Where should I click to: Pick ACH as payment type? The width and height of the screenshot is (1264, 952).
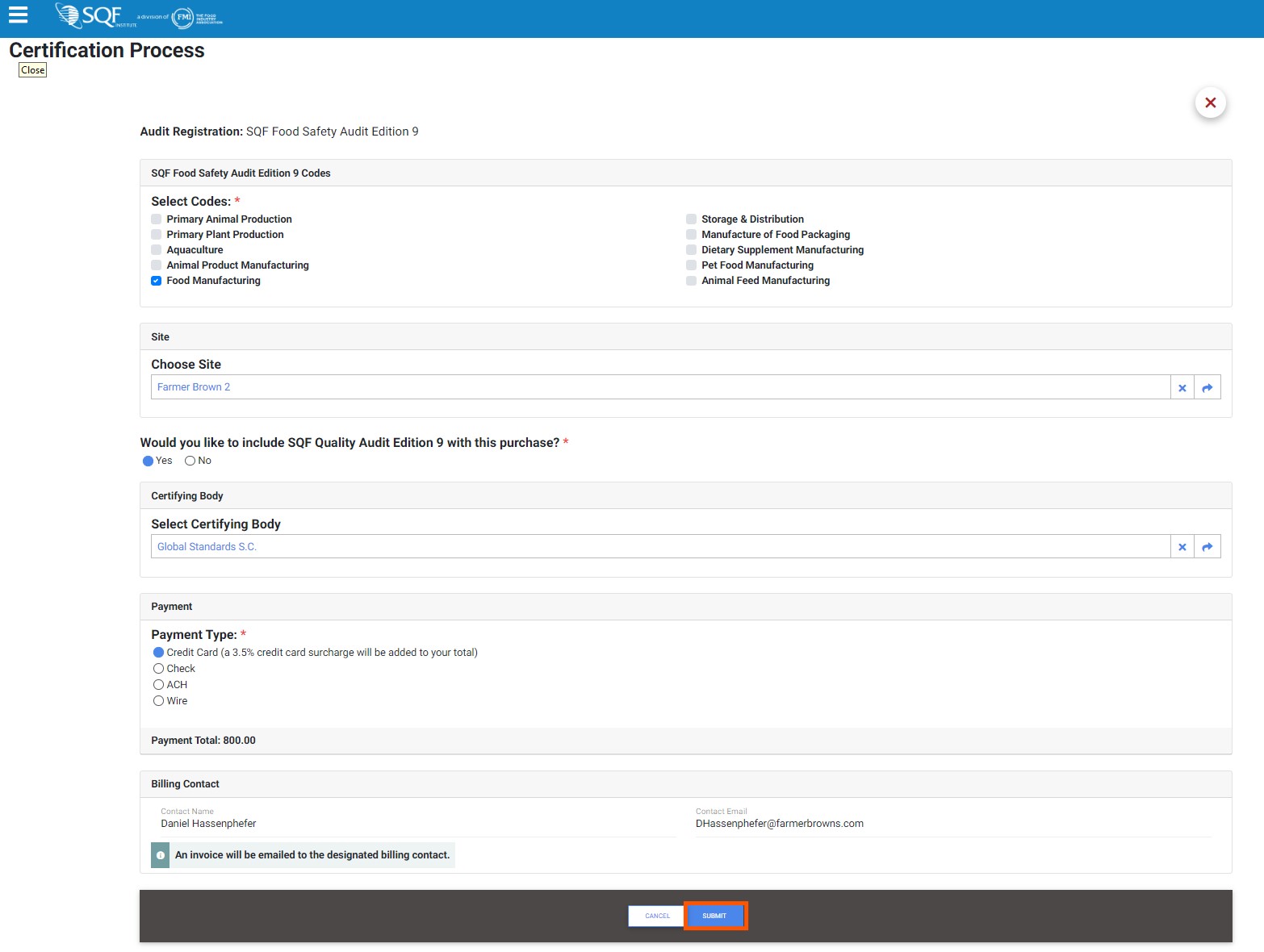(159, 685)
